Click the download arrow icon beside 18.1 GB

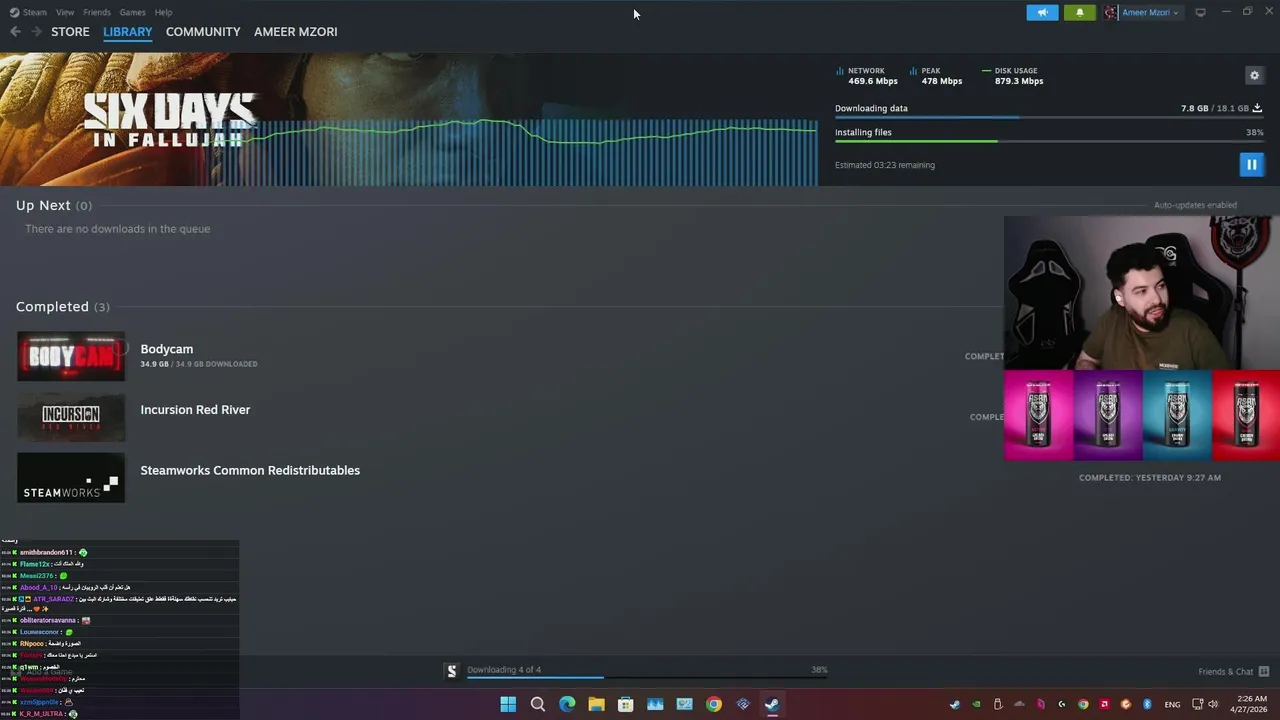click(1257, 108)
